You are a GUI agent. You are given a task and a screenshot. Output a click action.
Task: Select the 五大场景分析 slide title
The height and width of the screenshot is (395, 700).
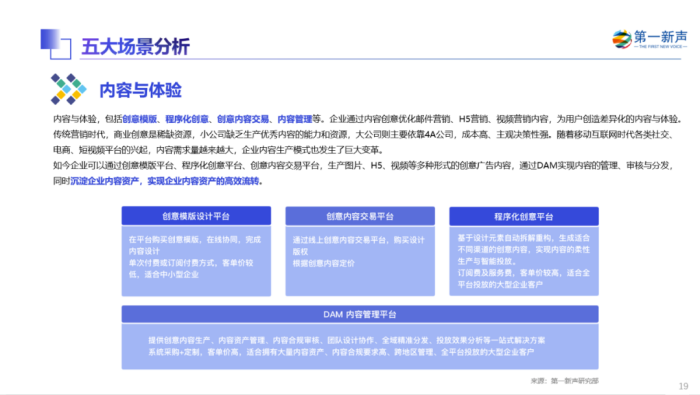click(x=135, y=46)
